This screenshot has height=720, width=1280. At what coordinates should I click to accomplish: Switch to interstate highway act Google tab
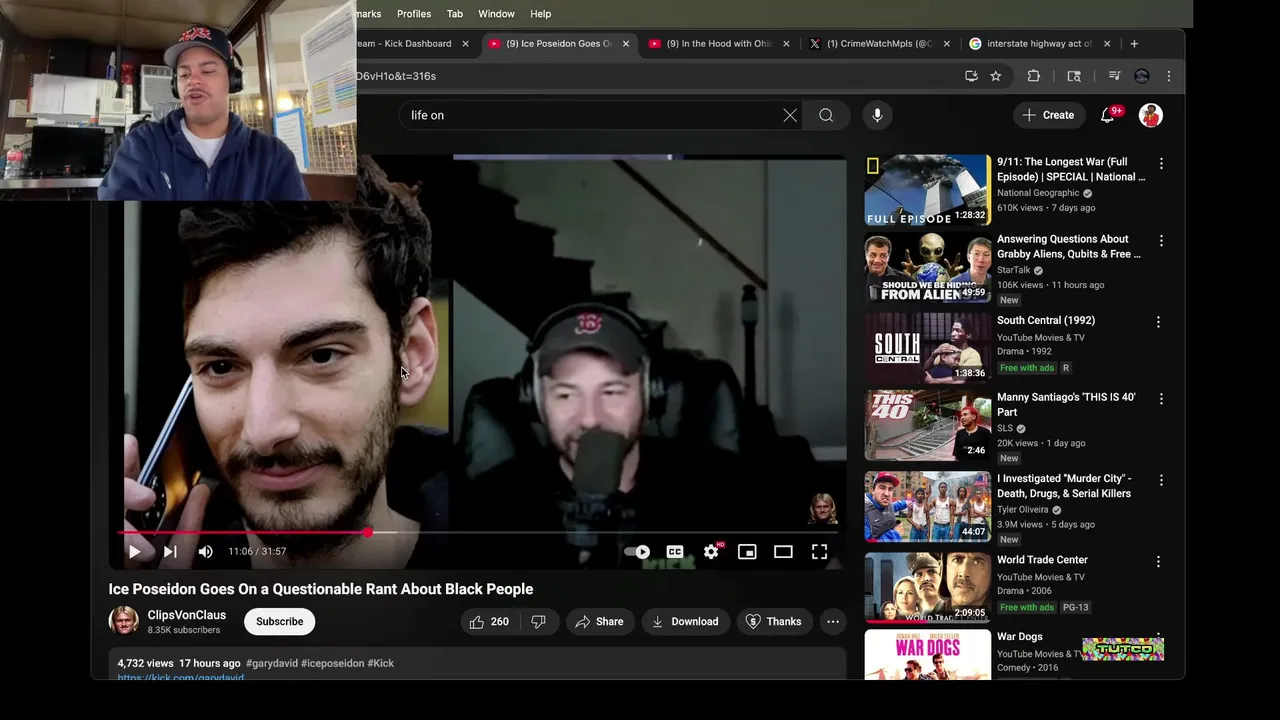click(1040, 44)
